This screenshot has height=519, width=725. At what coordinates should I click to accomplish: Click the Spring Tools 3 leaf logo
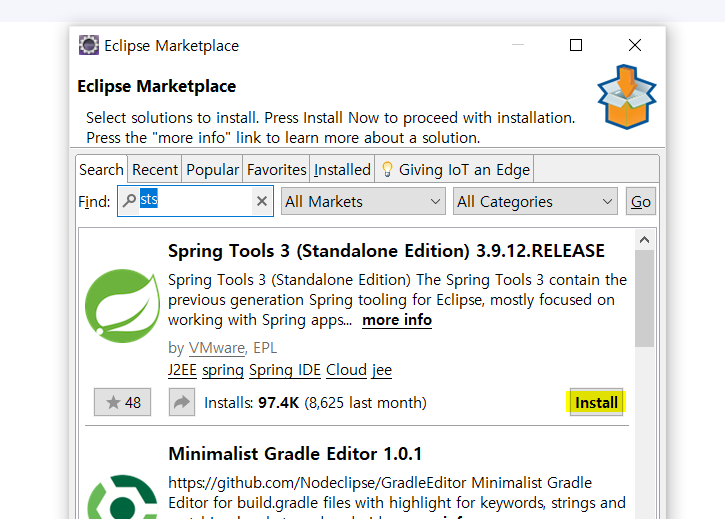click(x=123, y=306)
